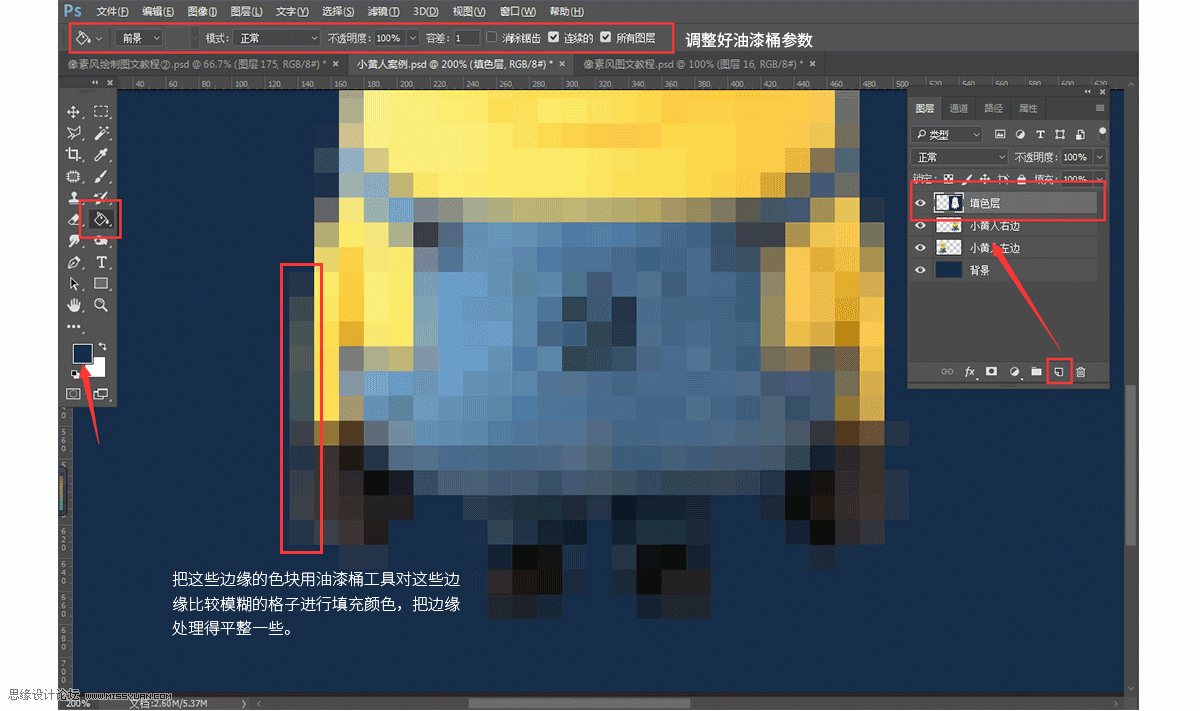Select the Eraser tool
This screenshot has height=711, width=1200.
[x=74, y=218]
